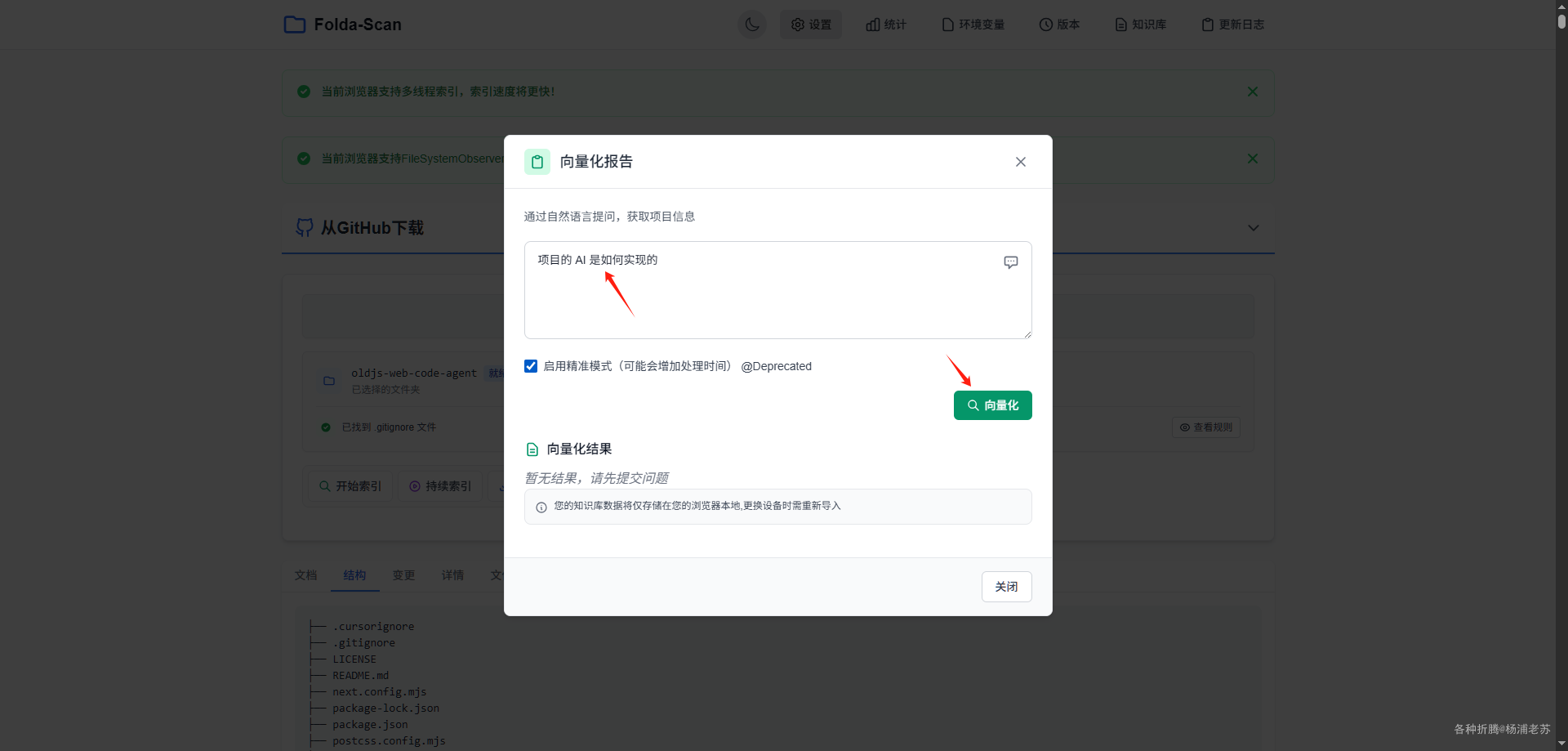This screenshot has width=1568, height=751.
Task: Click the document icon beside 向量化结果
Action: click(532, 449)
